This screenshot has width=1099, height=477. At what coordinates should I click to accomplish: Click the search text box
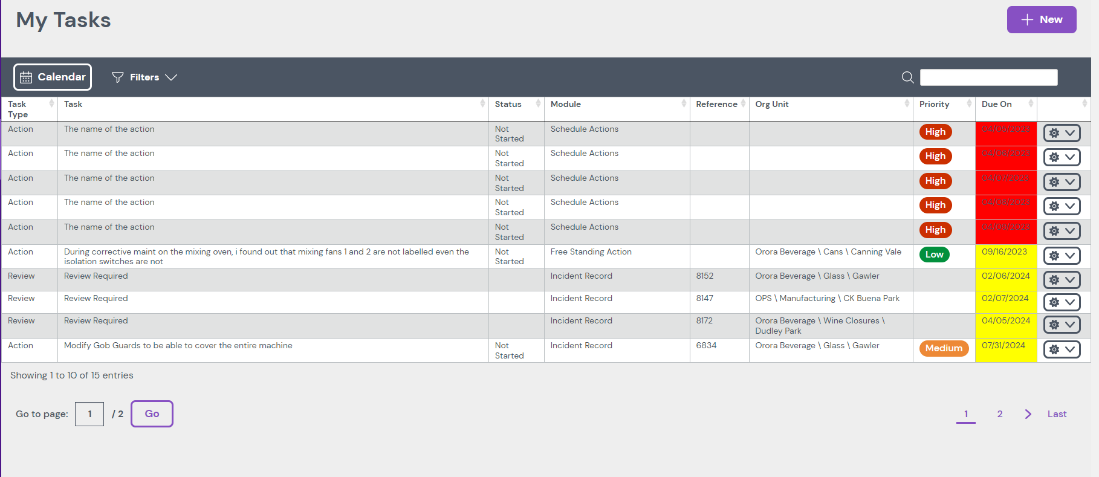[988, 77]
